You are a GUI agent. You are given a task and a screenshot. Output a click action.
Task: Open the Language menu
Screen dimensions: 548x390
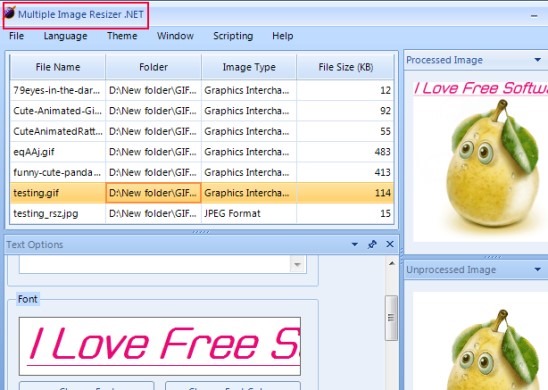(x=65, y=36)
